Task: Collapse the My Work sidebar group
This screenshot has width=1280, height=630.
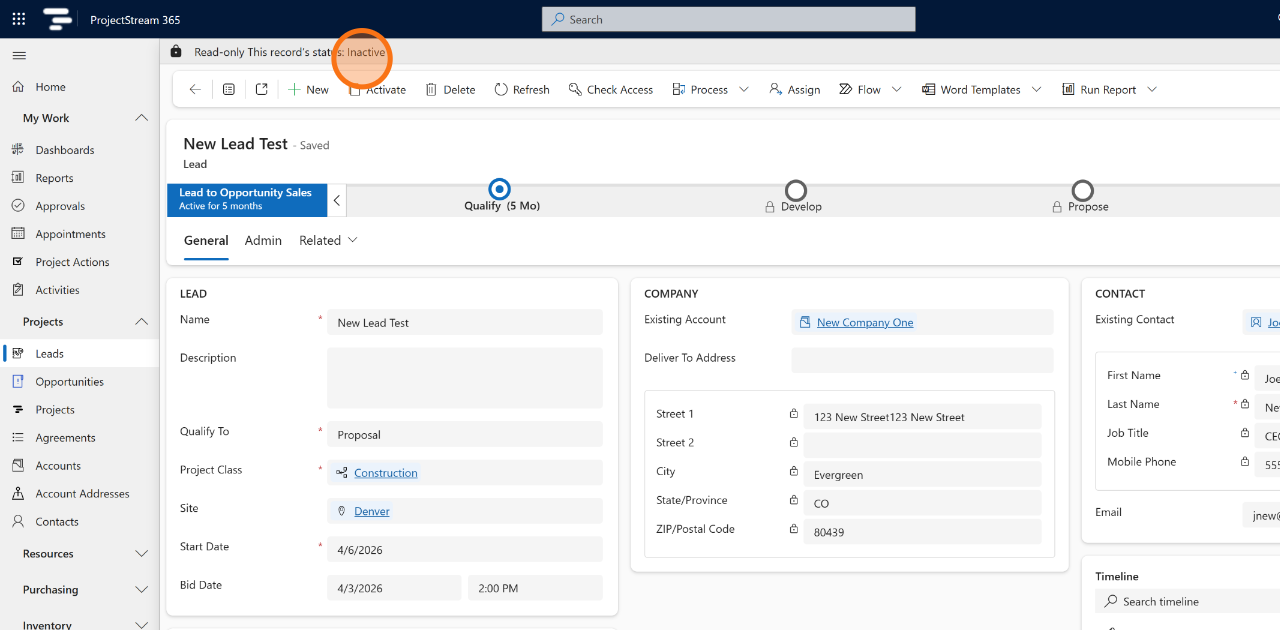Action: (141, 118)
